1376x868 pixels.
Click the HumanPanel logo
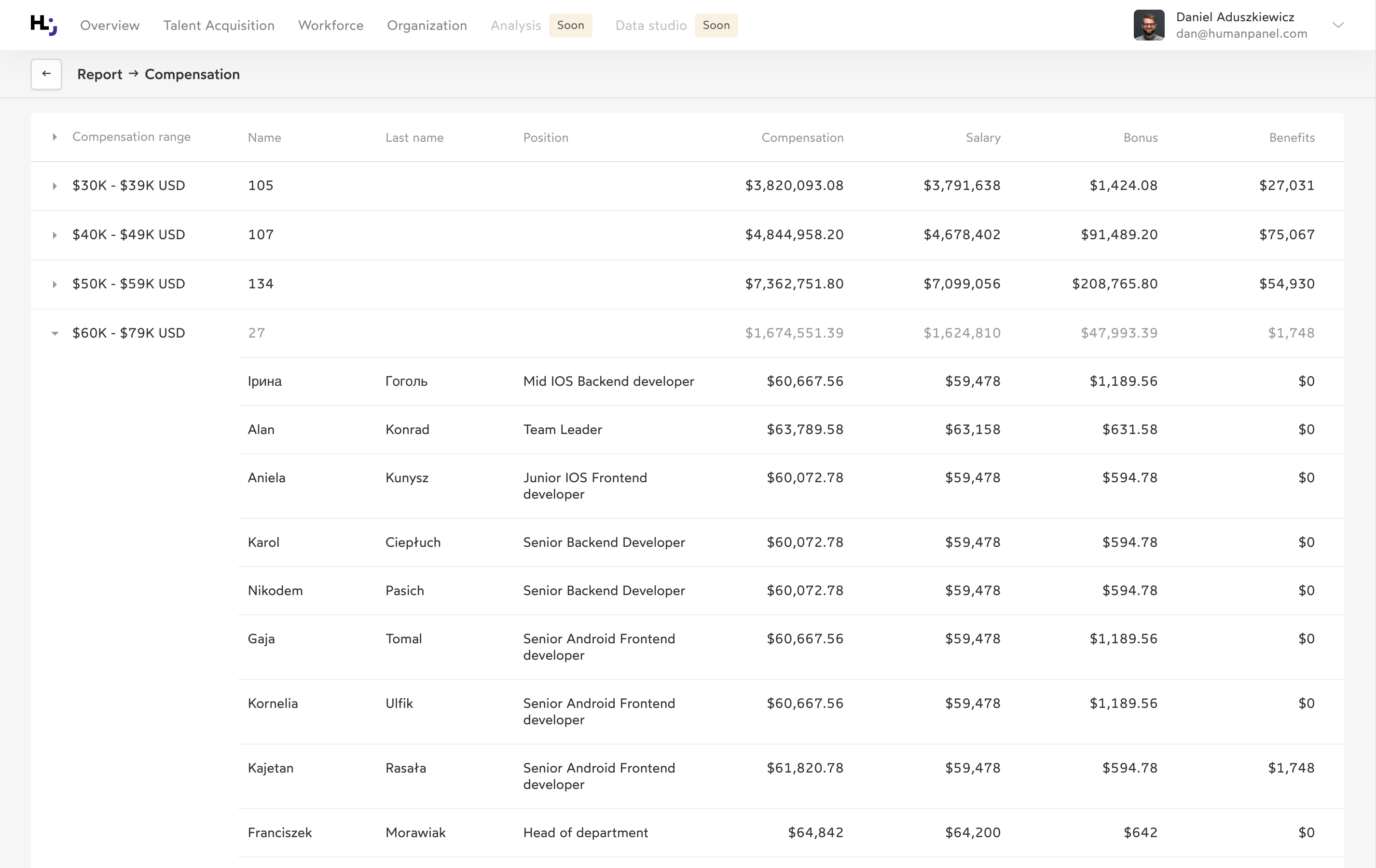[43, 25]
